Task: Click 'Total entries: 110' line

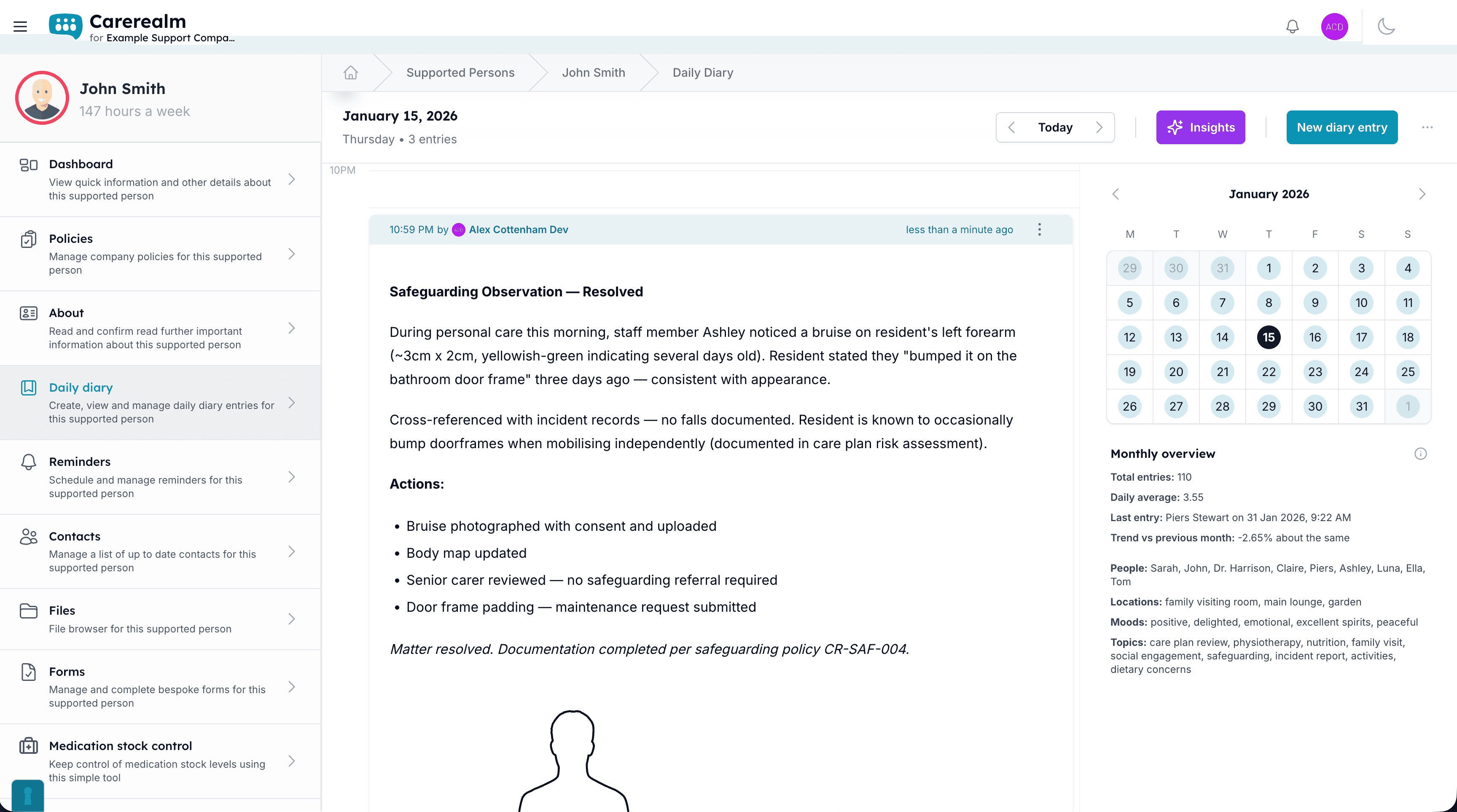Action: (1151, 477)
